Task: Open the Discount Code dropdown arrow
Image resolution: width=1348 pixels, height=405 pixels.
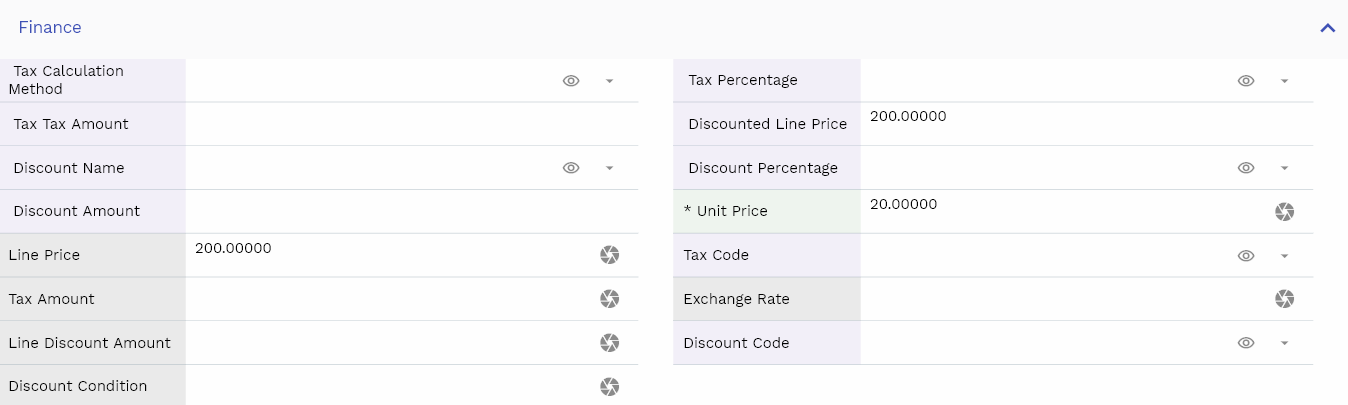Action: click(x=1285, y=343)
